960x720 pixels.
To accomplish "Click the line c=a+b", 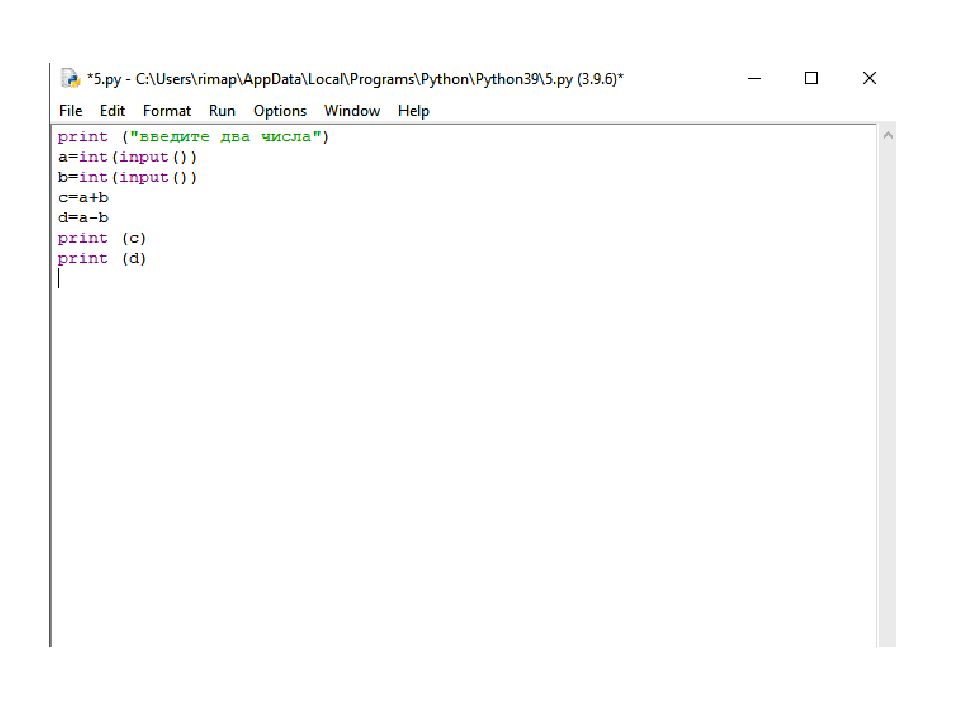I will (83, 198).
